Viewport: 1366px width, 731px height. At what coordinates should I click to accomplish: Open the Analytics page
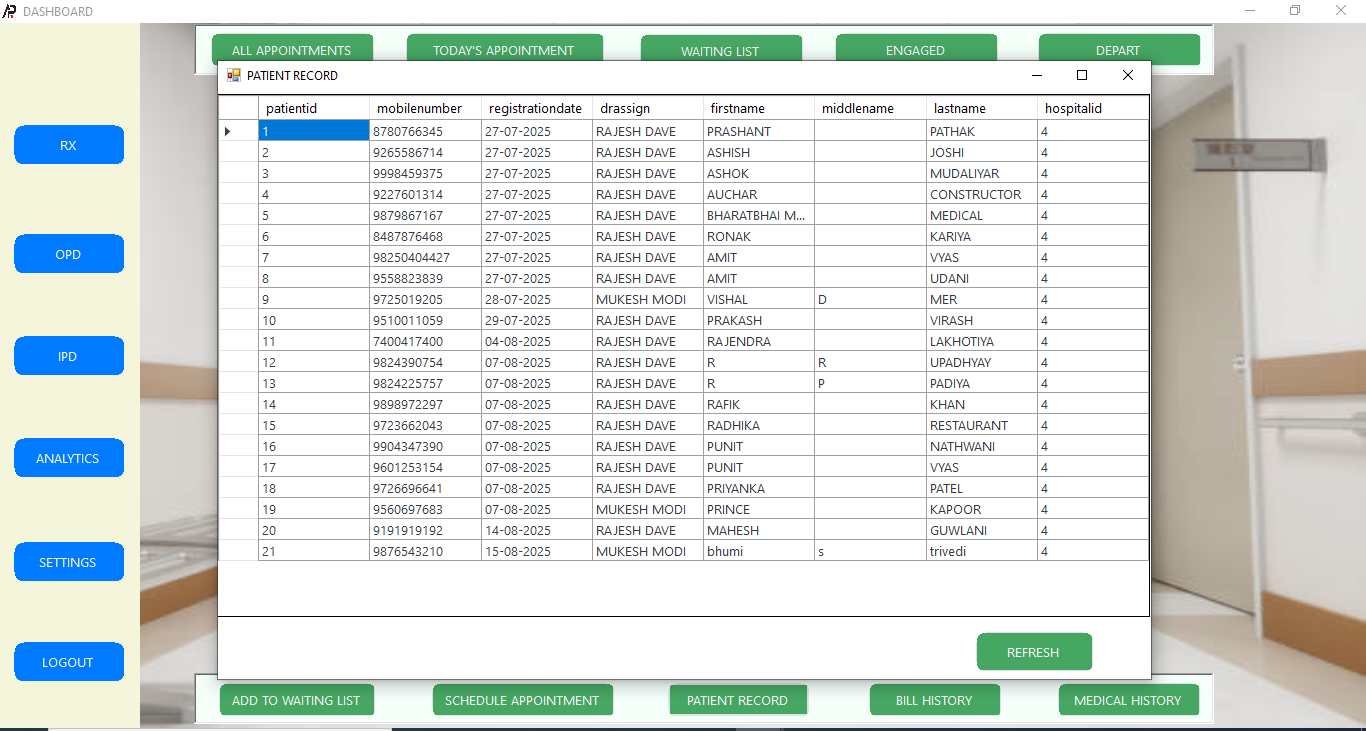pos(68,458)
